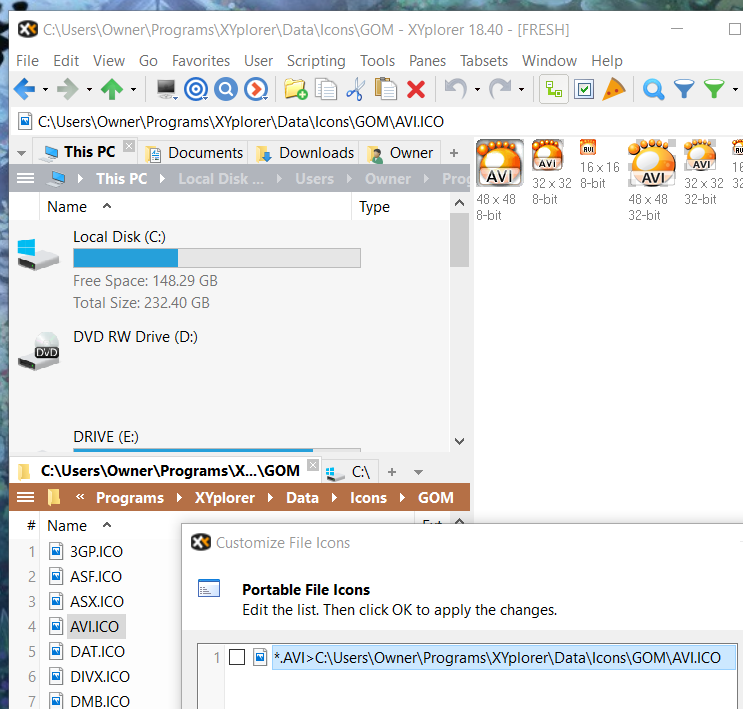Open the Favorites menu

[x=201, y=61]
